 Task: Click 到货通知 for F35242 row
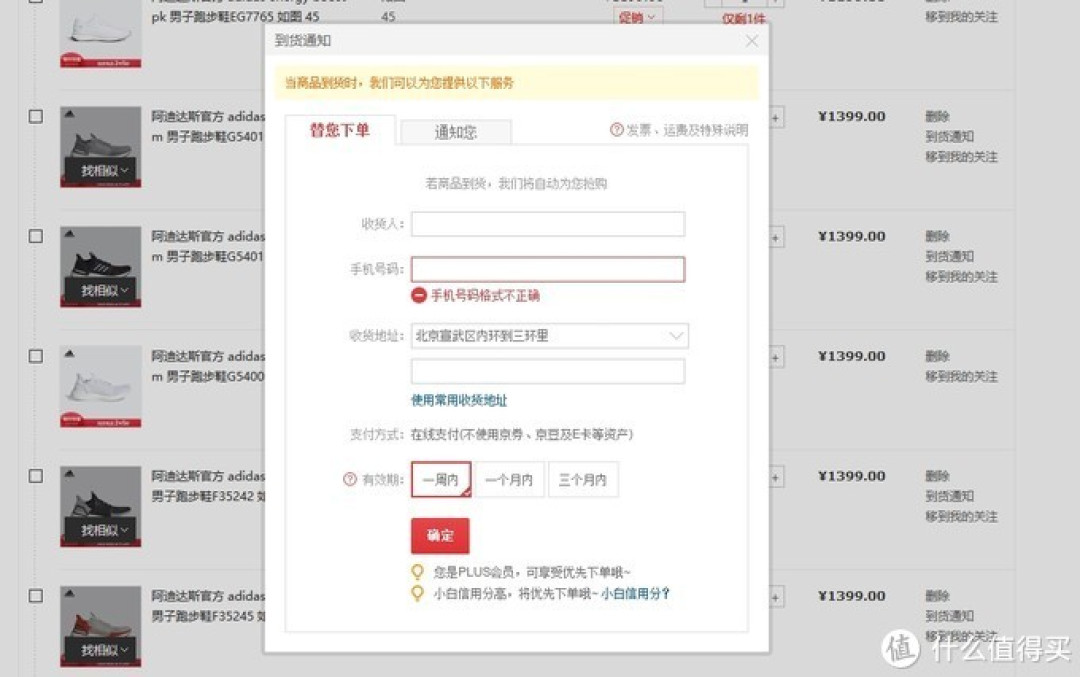coord(949,496)
